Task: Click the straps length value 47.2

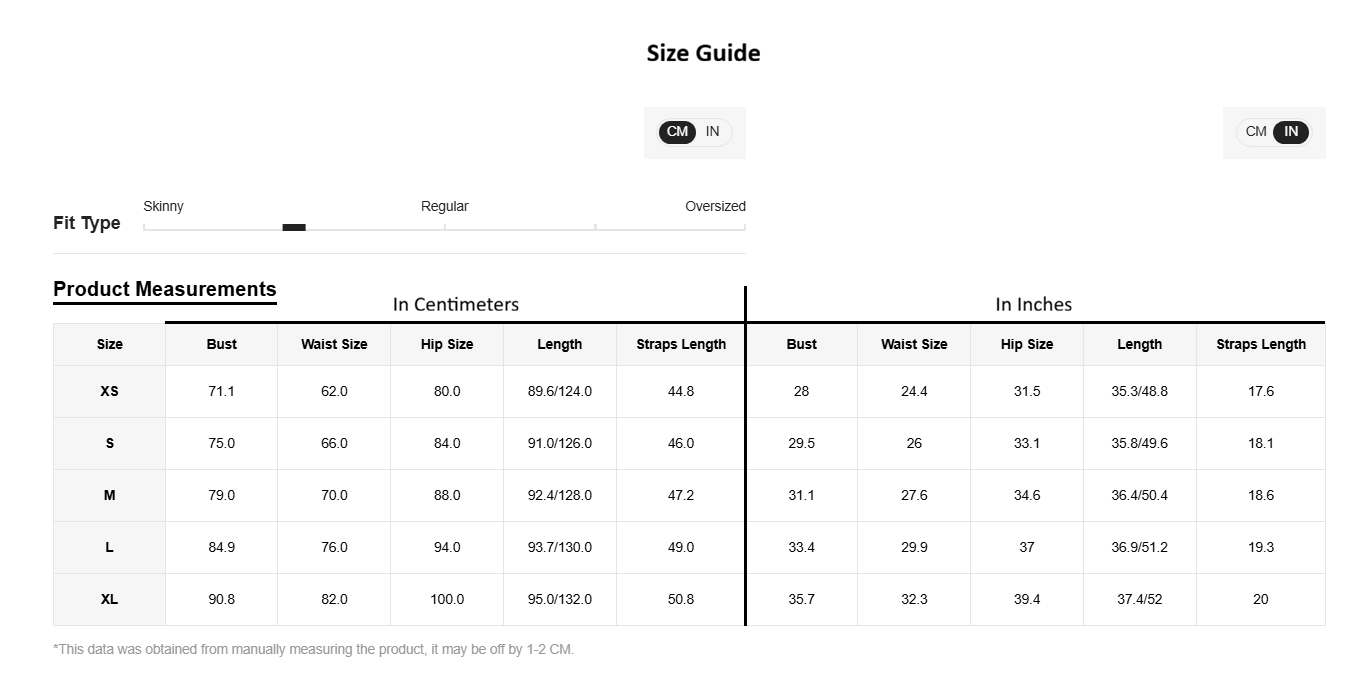Action: pyautogui.click(x=681, y=495)
